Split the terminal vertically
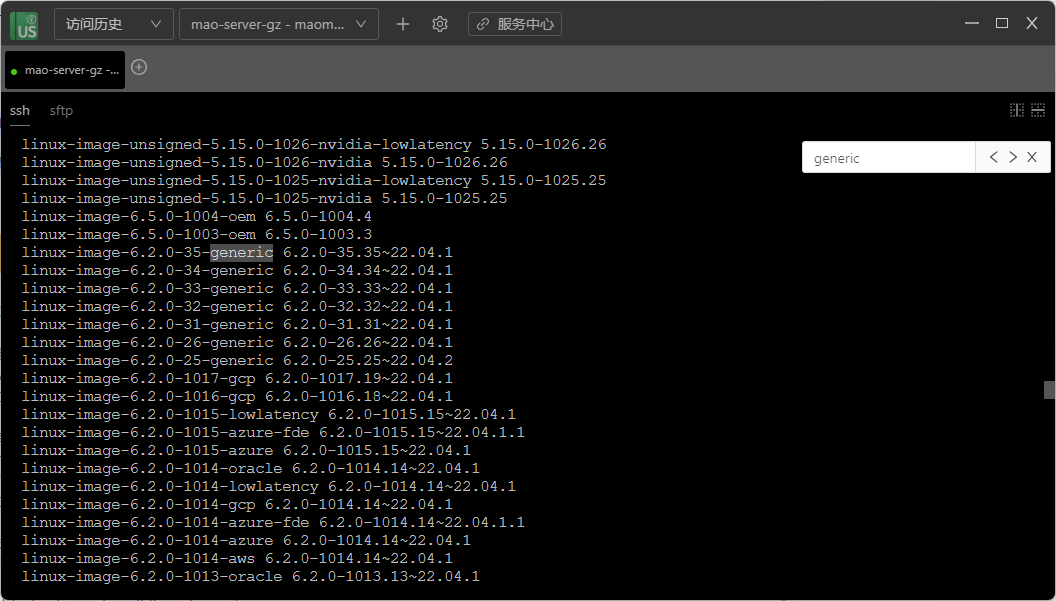This screenshot has height=601, width=1056. pyautogui.click(x=1017, y=110)
